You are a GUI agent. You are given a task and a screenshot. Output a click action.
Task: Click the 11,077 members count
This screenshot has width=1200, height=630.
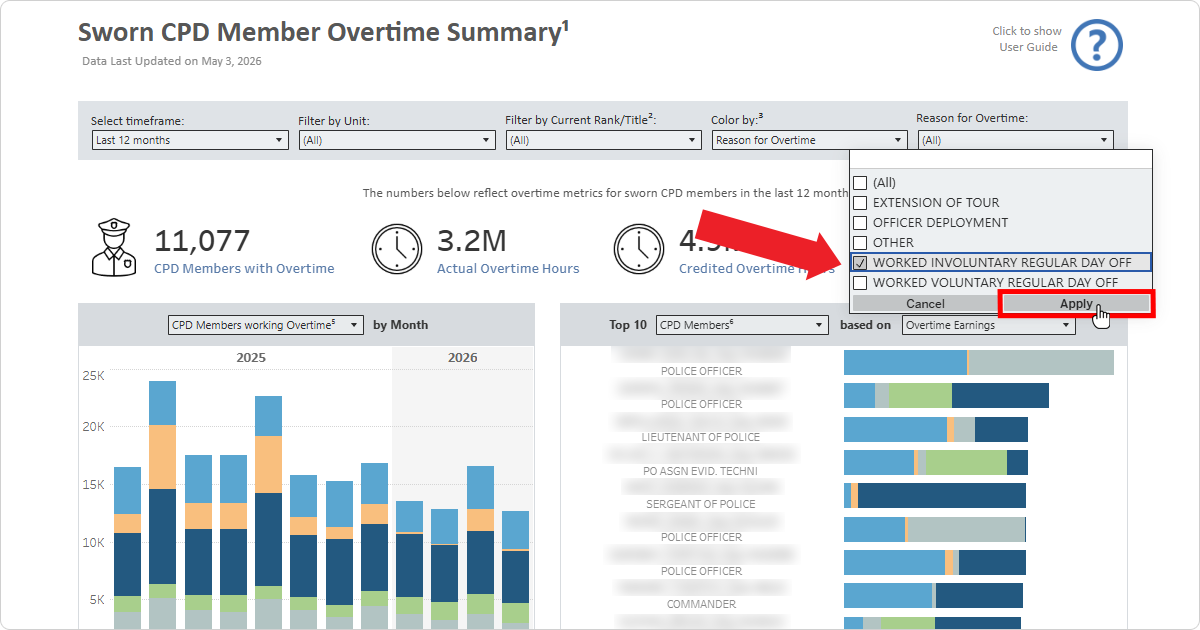202,241
